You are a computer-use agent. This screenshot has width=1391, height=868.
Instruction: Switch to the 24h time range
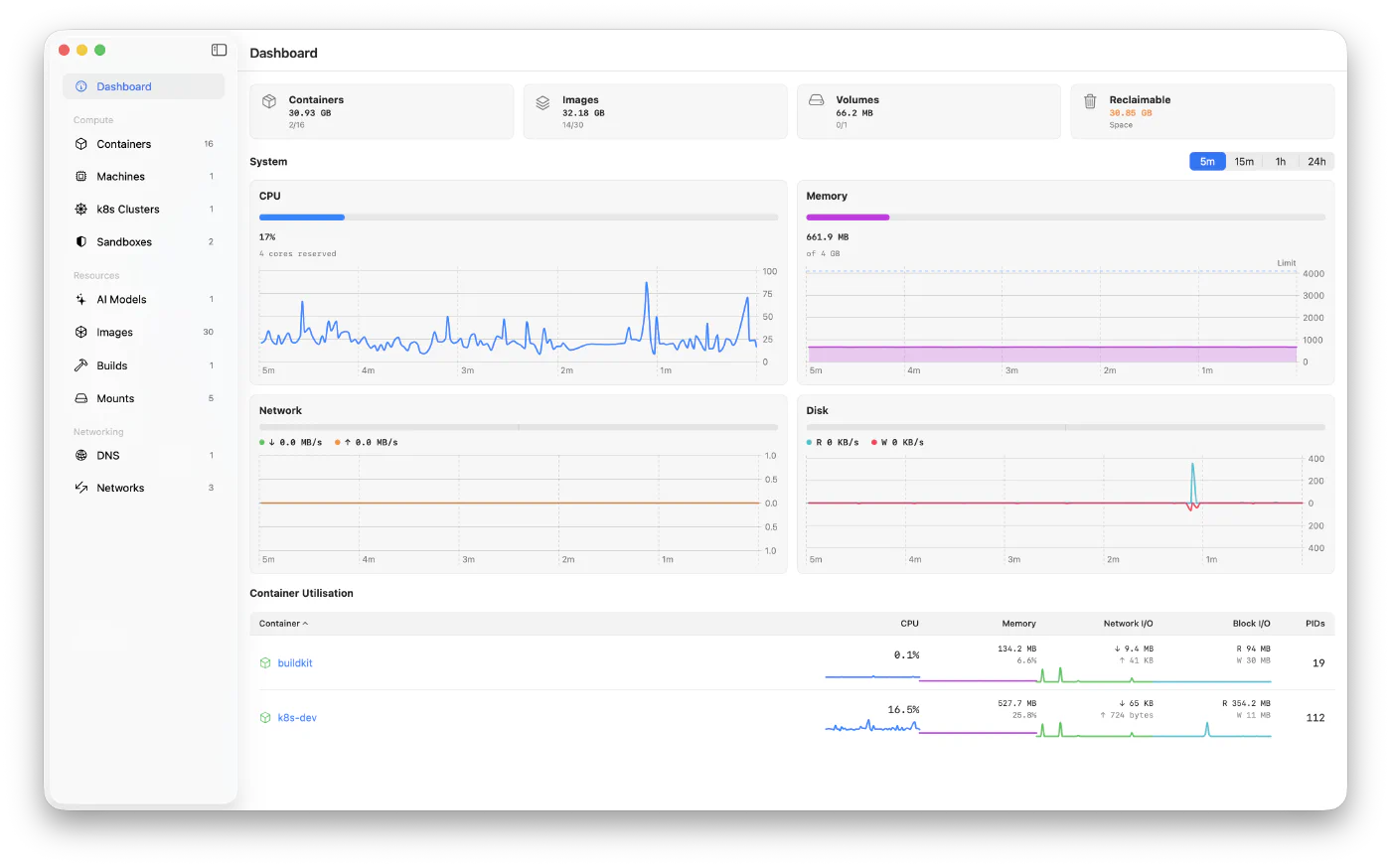click(x=1316, y=162)
